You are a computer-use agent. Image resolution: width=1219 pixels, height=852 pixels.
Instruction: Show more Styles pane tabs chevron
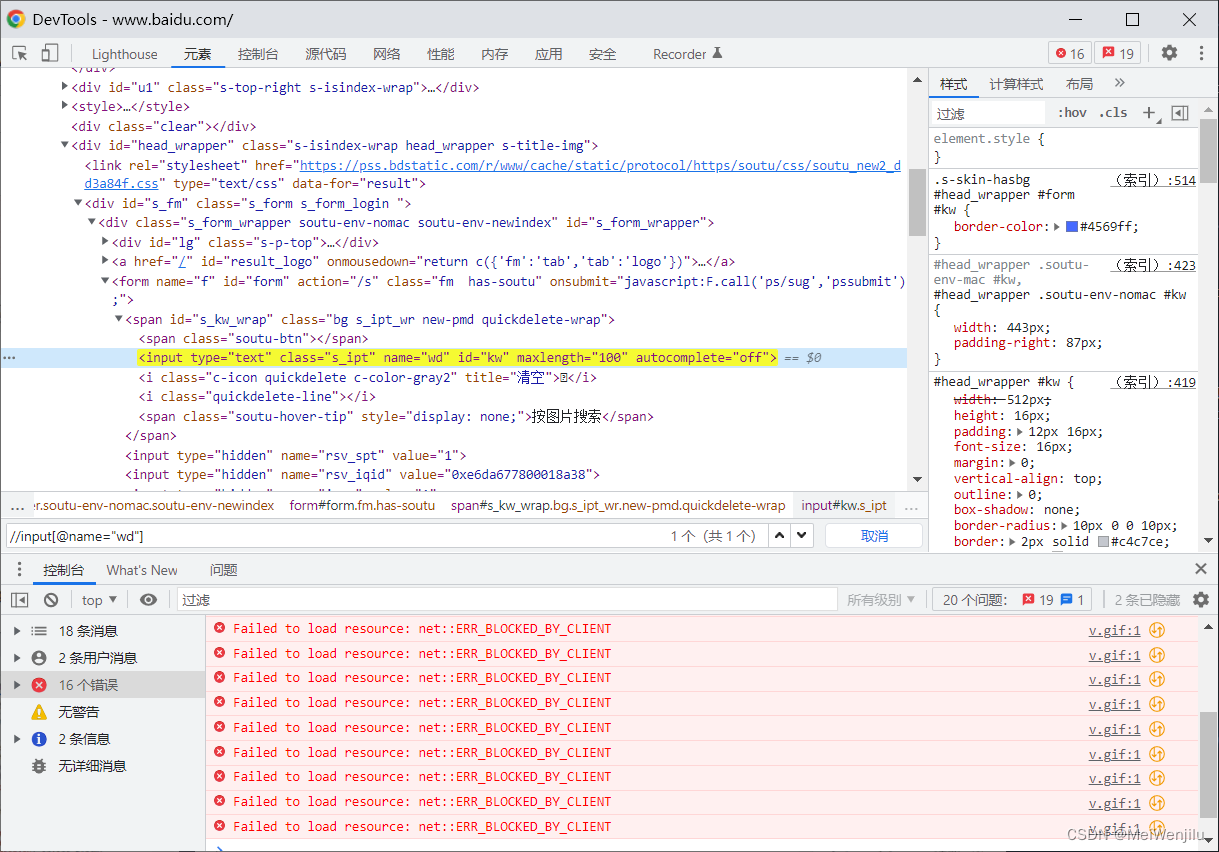click(x=1119, y=83)
